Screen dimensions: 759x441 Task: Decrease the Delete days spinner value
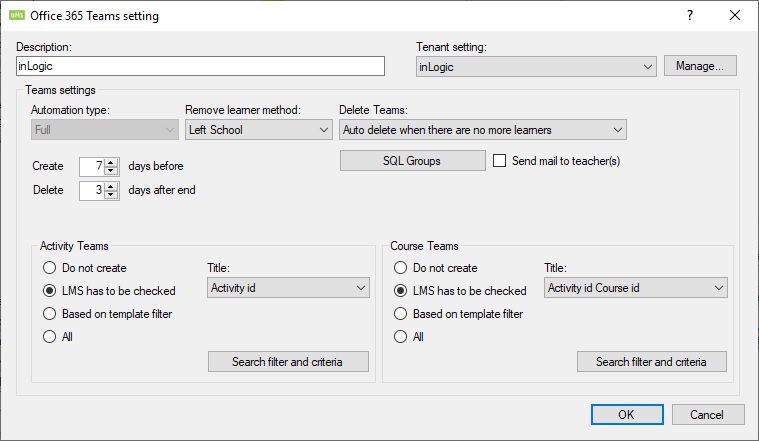pos(111,195)
